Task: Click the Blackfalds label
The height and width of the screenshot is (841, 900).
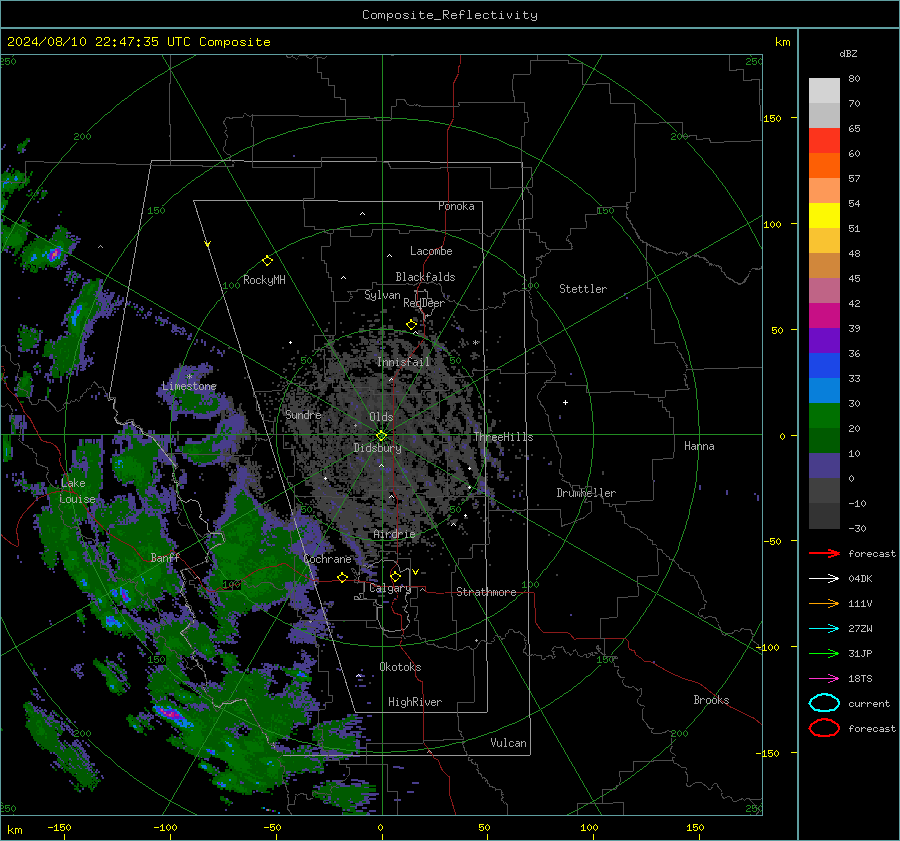Action: pyautogui.click(x=425, y=277)
